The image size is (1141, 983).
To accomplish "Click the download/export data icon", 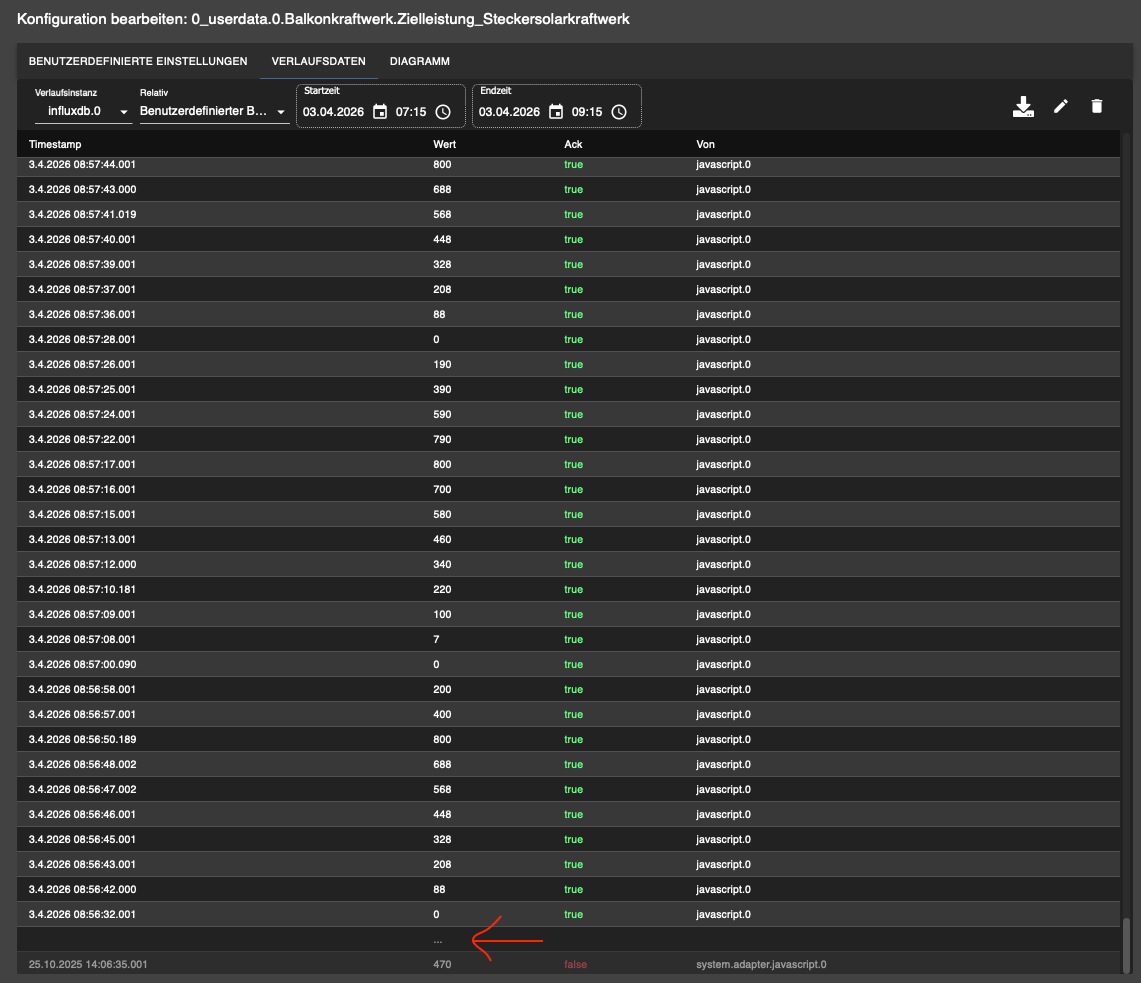I will point(1022,107).
